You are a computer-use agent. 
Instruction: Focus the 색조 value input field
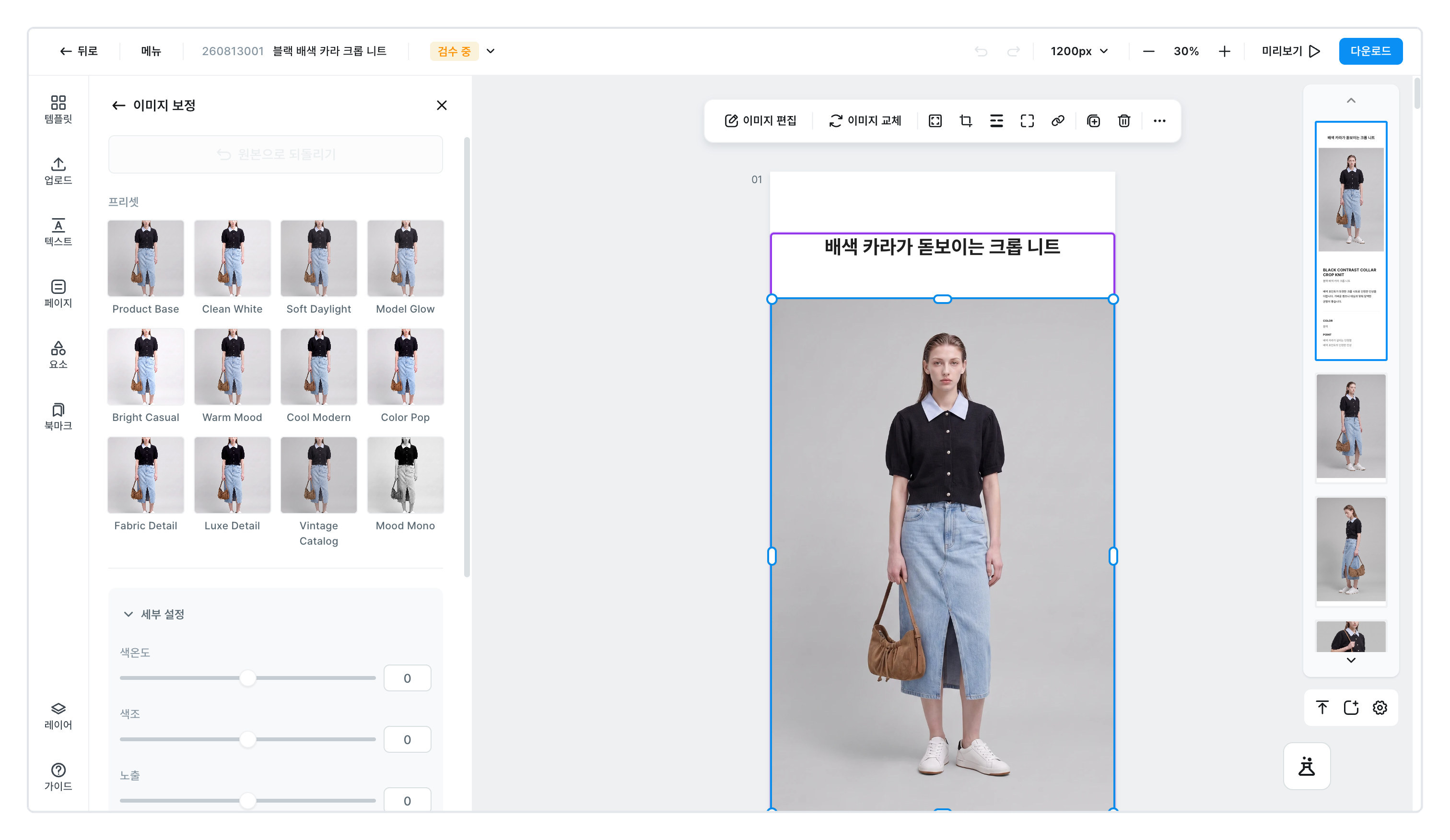tap(407, 739)
